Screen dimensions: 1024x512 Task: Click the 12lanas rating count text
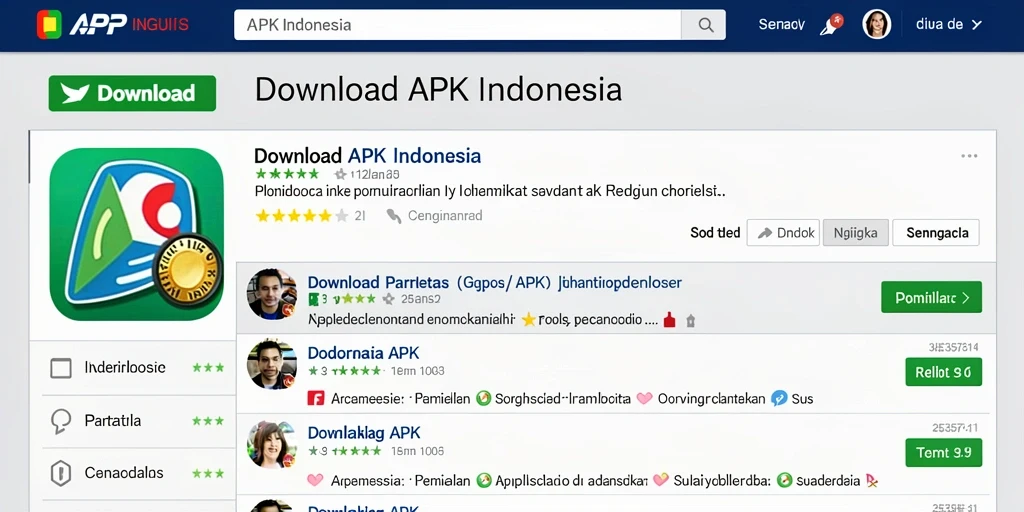click(x=375, y=174)
